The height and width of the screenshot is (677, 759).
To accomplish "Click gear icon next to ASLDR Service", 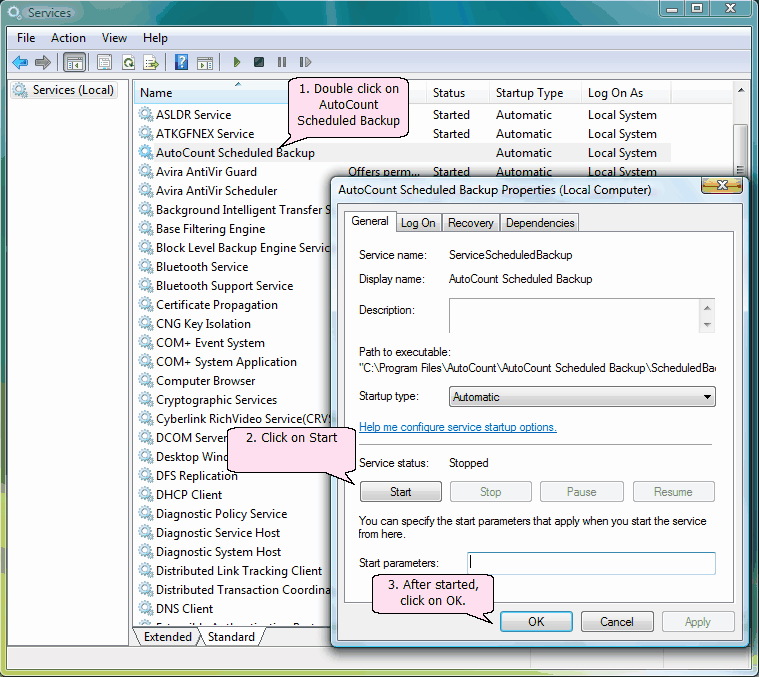I will [145, 114].
